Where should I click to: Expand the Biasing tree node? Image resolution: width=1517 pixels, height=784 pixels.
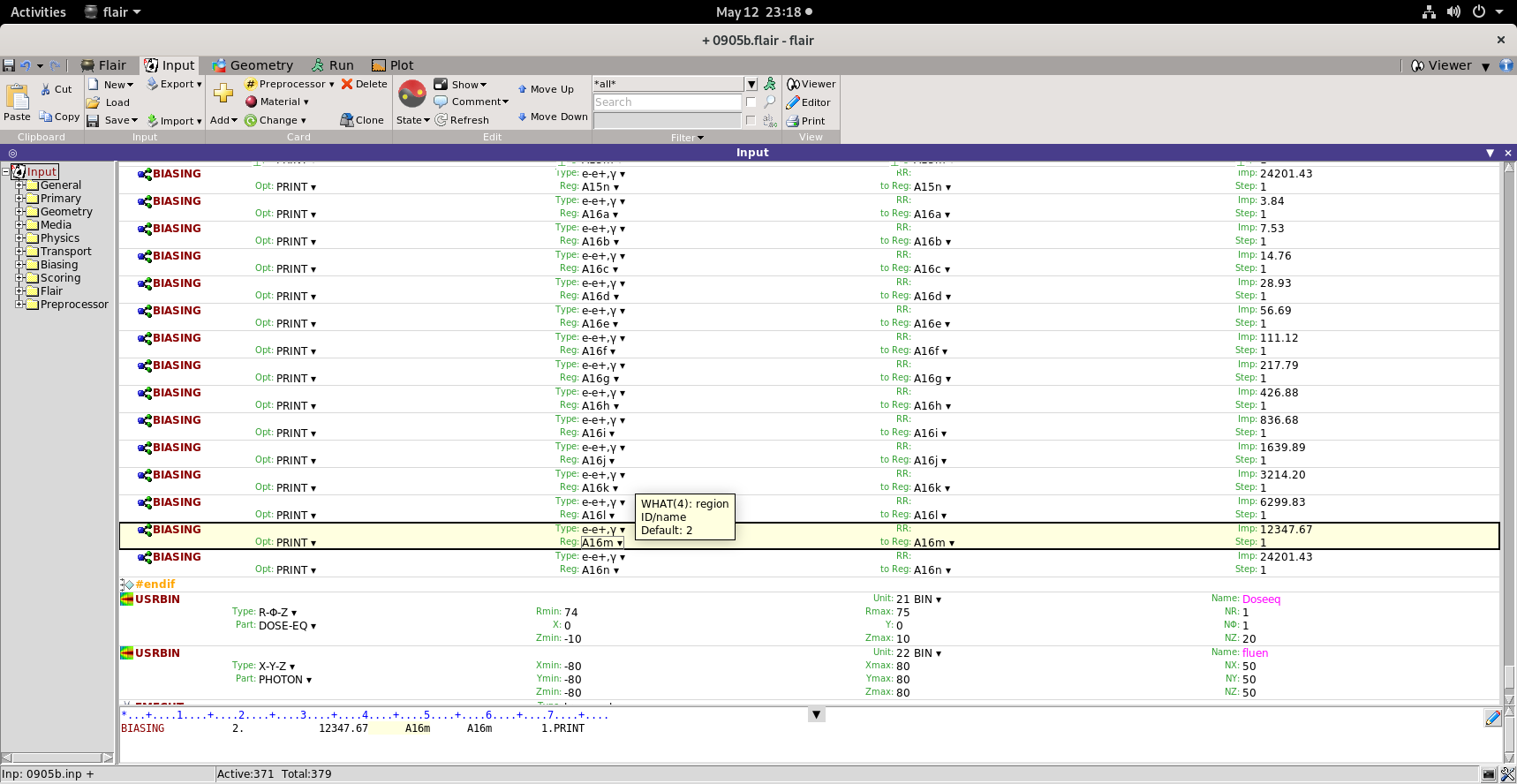pyautogui.click(x=19, y=265)
